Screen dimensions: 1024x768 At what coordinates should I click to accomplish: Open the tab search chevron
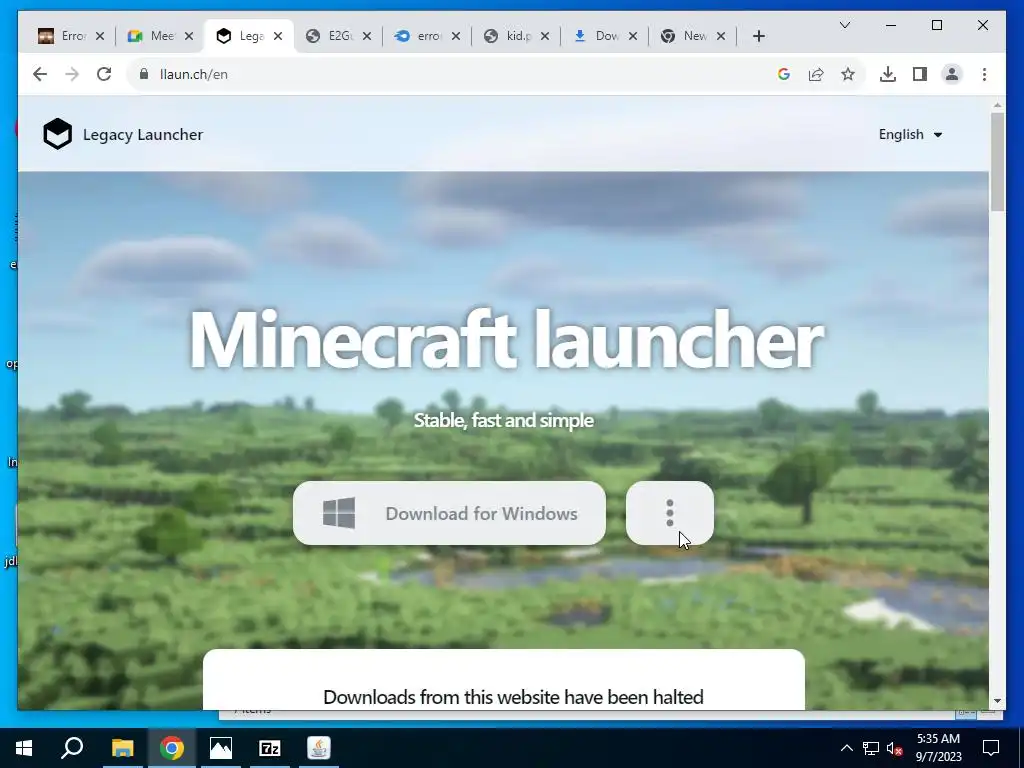coord(844,25)
